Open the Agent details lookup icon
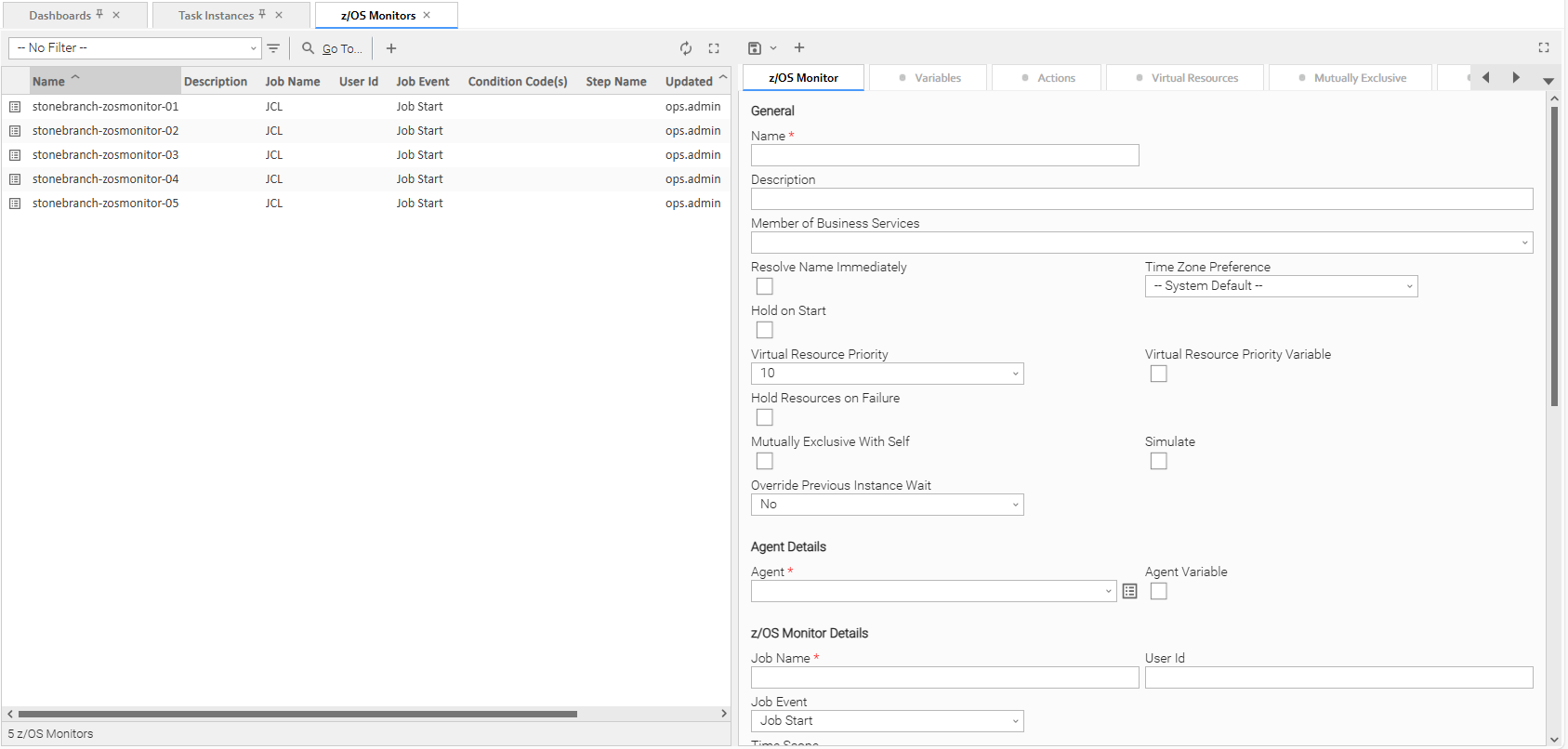This screenshot has width=1568, height=749. [1129, 592]
